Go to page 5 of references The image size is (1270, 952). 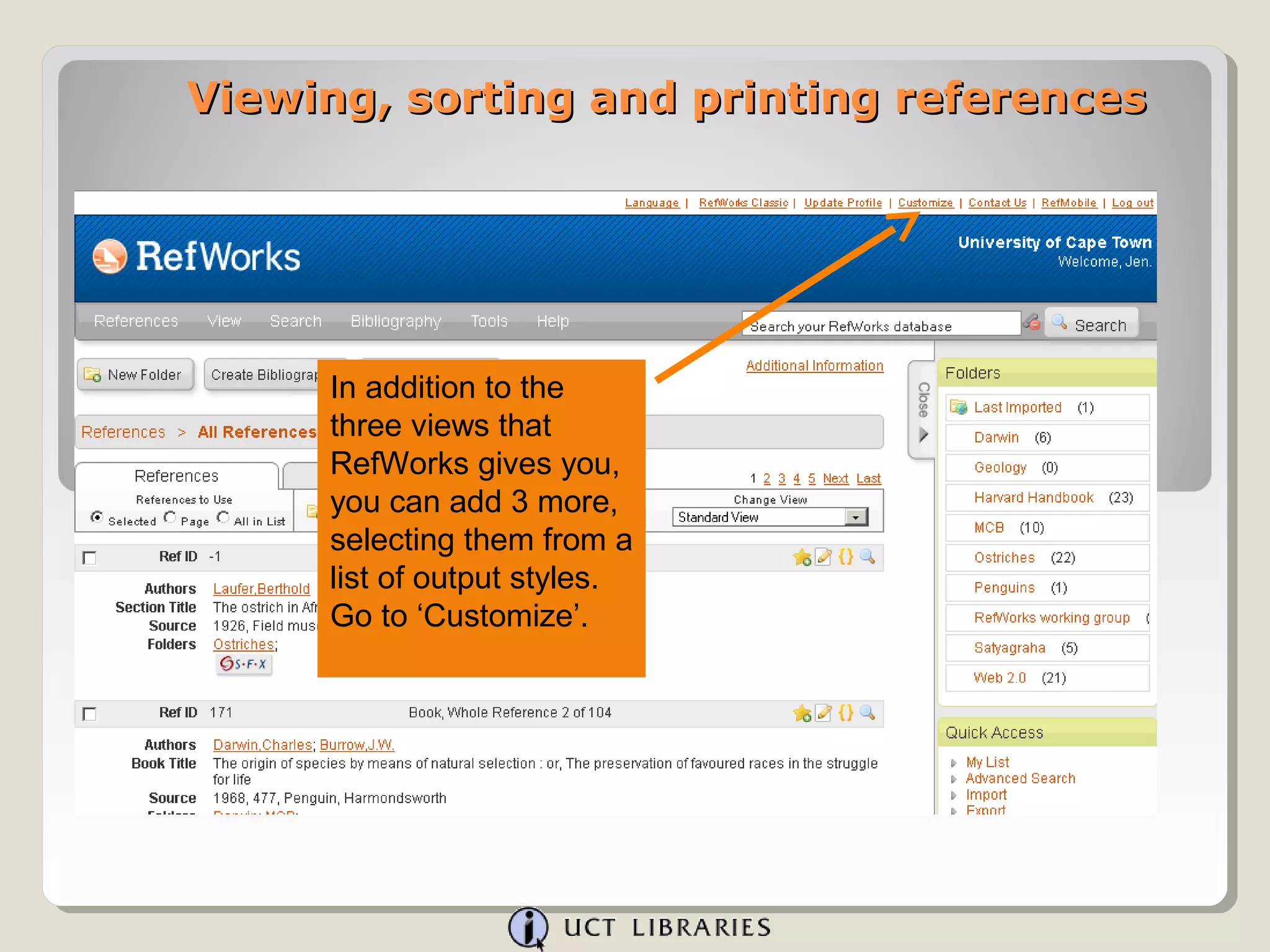812,478
